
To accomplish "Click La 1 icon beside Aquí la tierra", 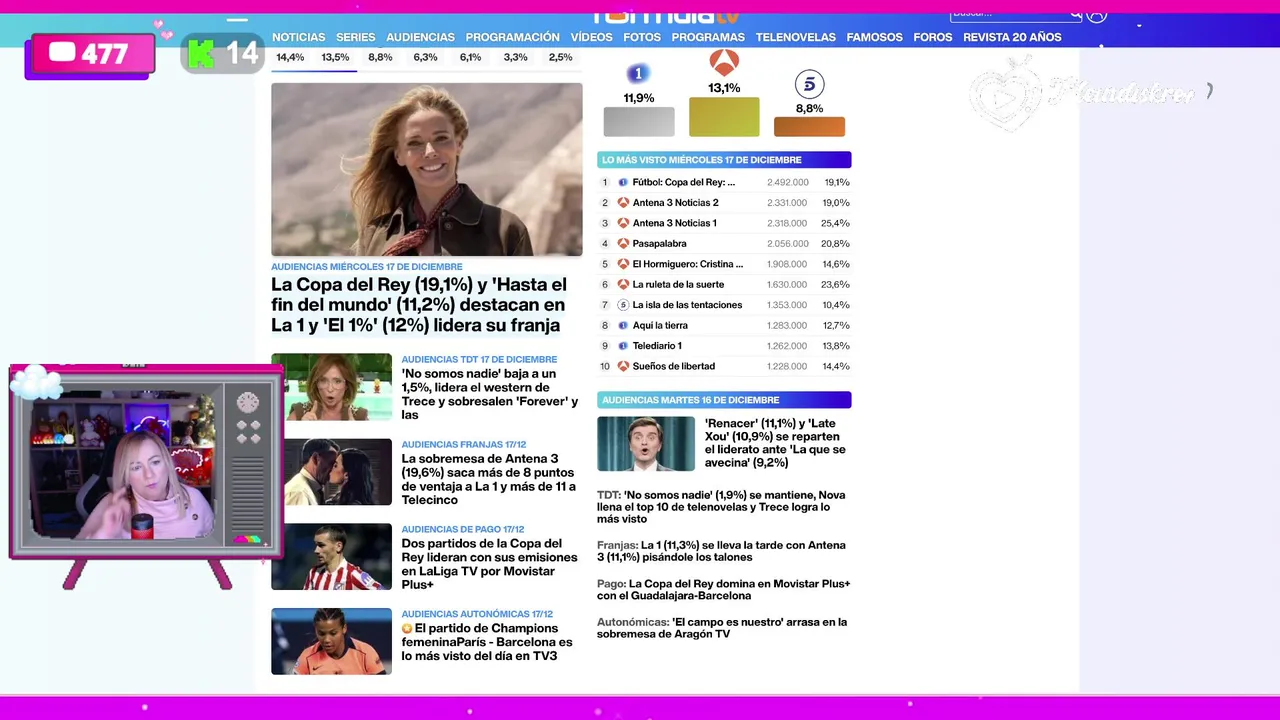I will [623, 325].
